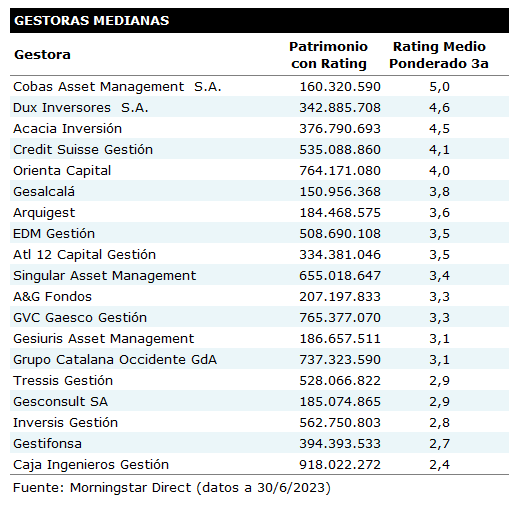Click the Patrimonio con Rating column header
This screenshot has width=521, height=505.
point(328,55)
